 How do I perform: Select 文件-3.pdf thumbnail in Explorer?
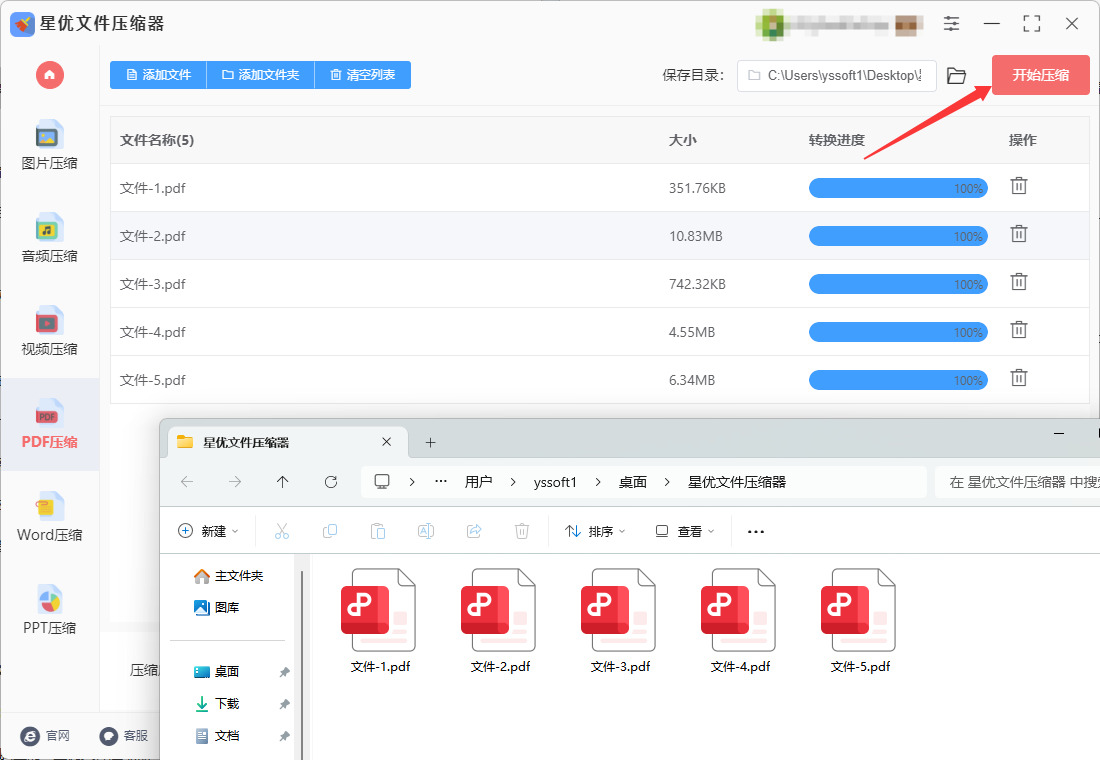pyautogui.click(x=620, y=621)
